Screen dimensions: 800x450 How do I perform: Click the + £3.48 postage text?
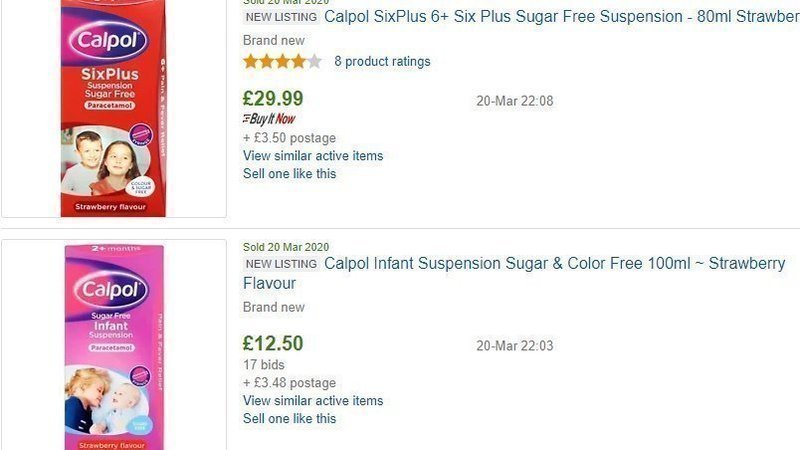coord(289,383)
